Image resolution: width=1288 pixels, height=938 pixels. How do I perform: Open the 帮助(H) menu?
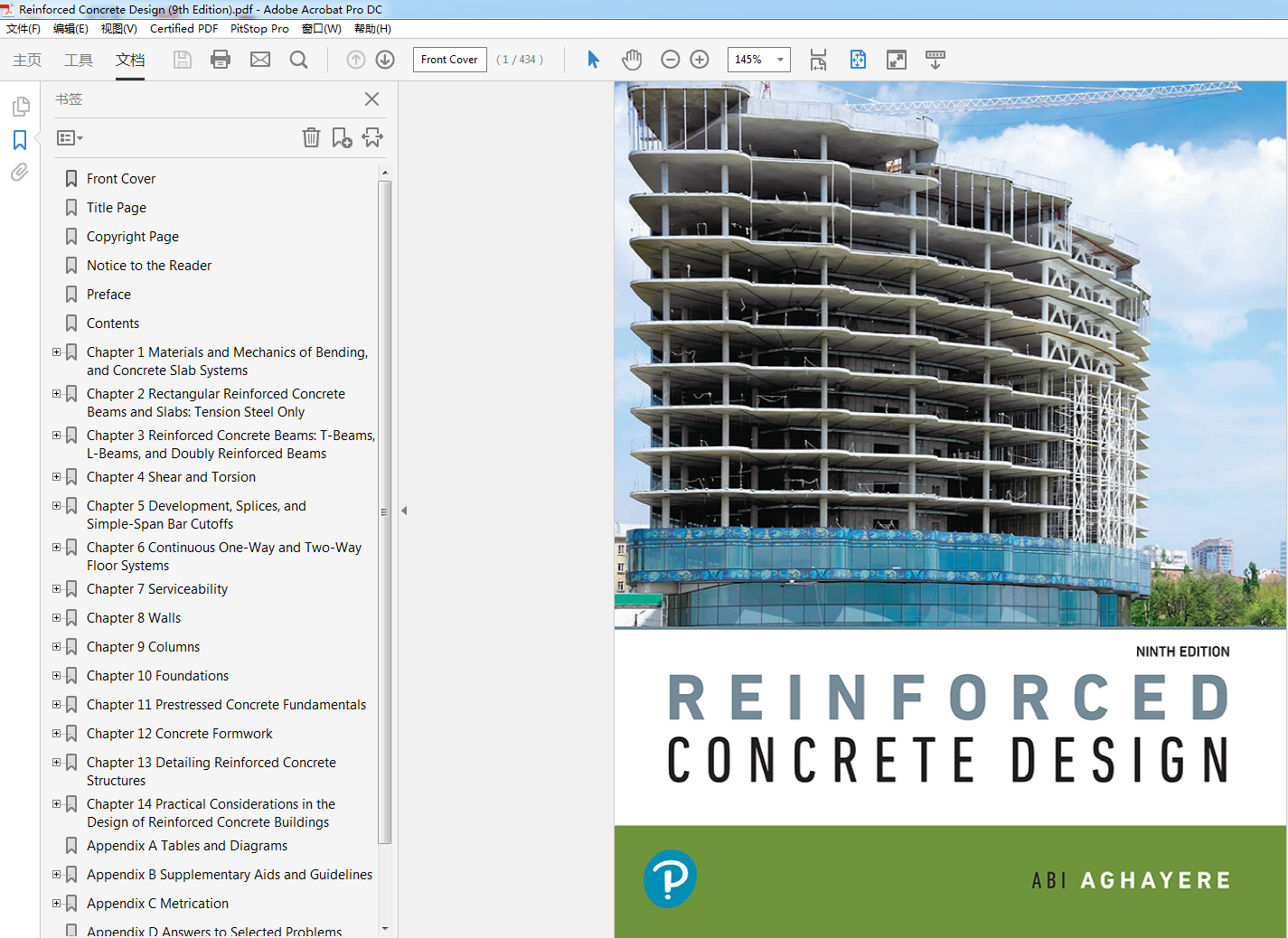point(372,29)
